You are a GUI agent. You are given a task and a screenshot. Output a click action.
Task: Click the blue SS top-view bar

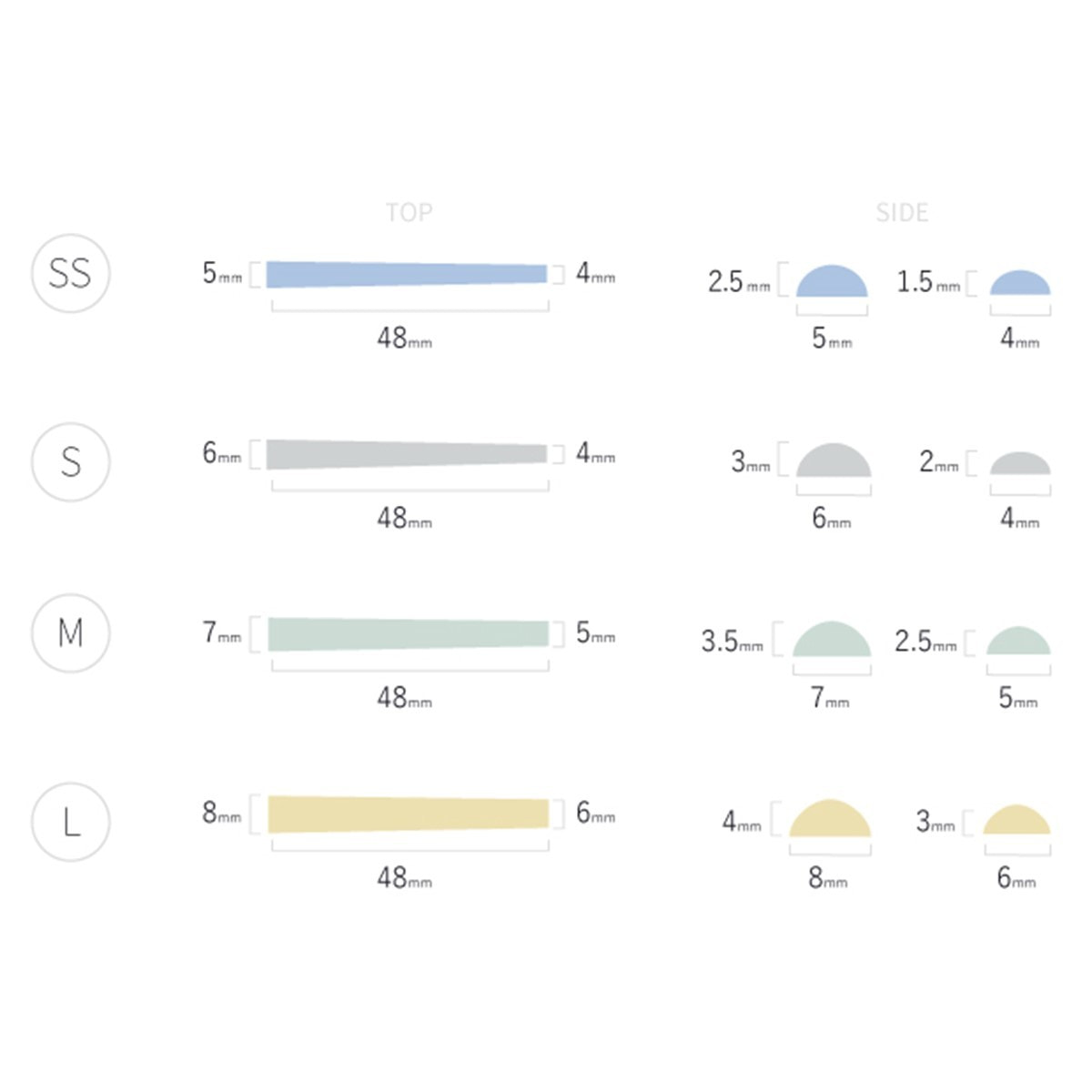coord(406,274)
